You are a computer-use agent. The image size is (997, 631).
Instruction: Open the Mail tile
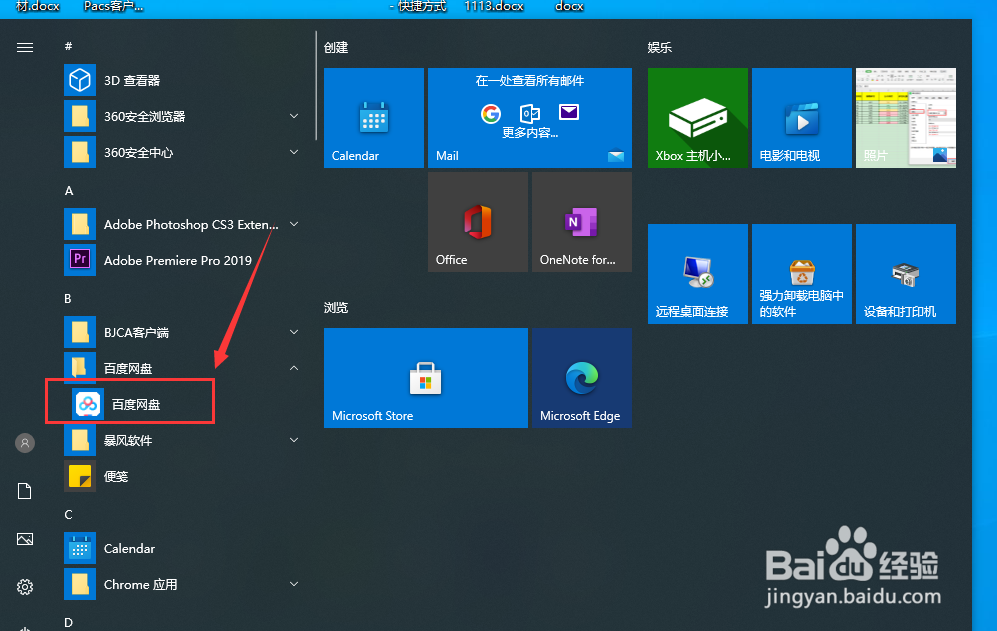pos(530,118)
